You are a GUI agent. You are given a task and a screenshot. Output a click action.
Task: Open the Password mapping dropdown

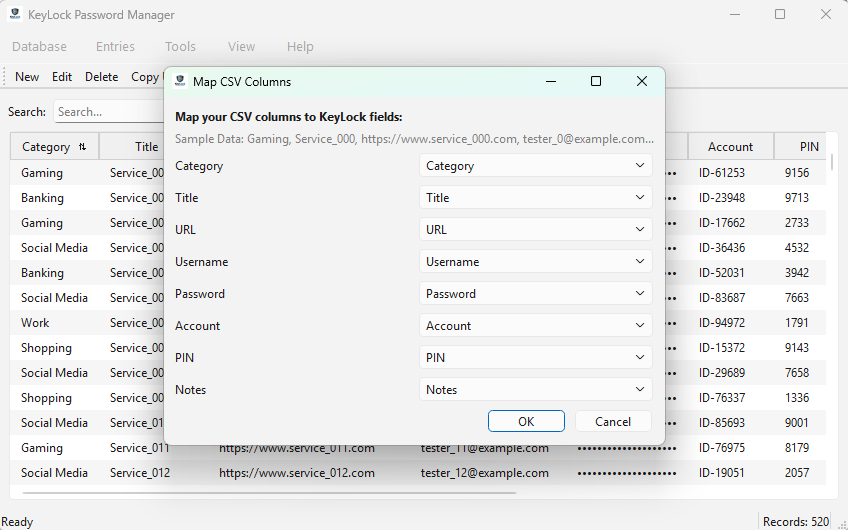click(x=535, y=294)
